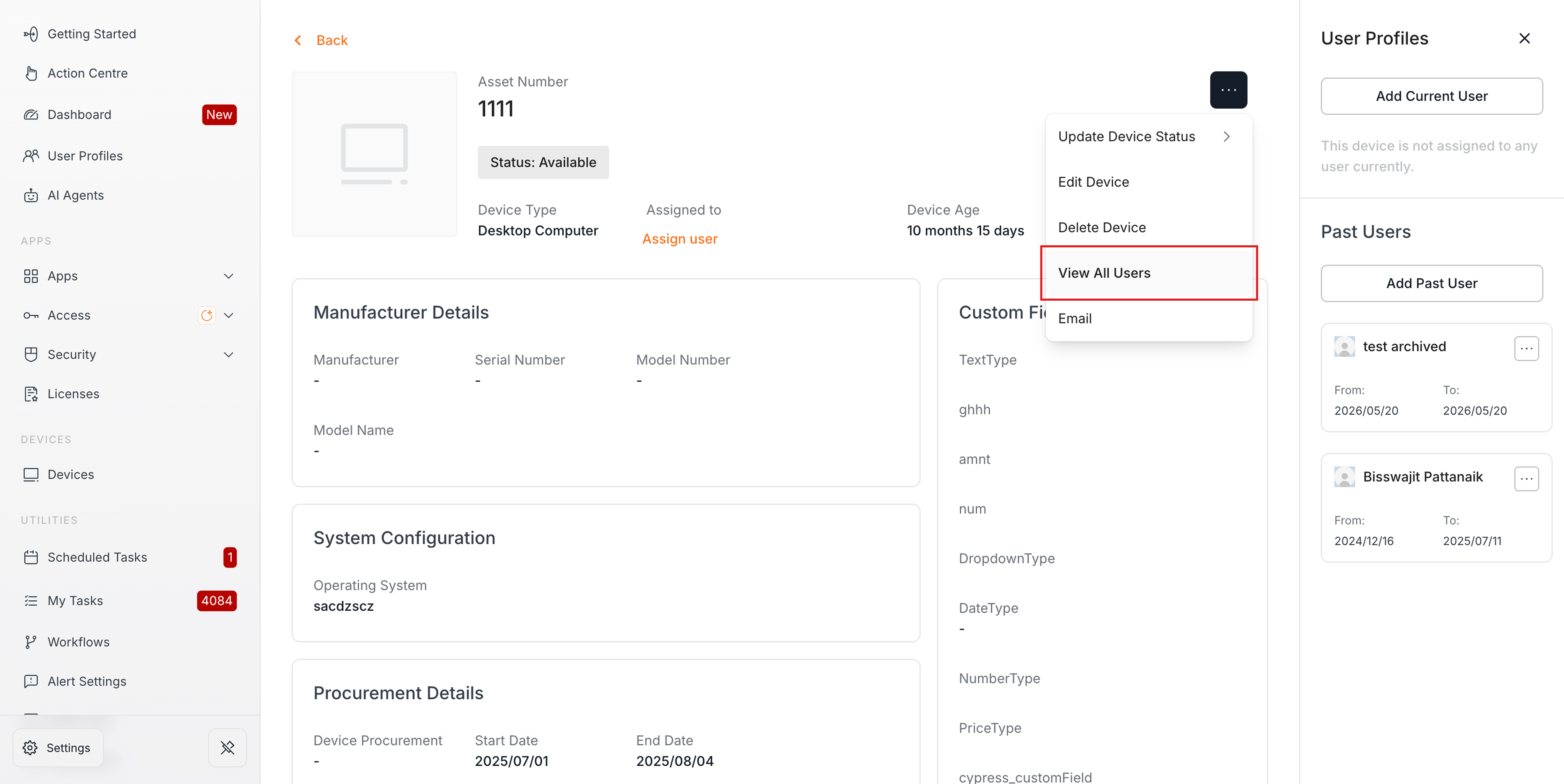
Task: Open Workflows in the sidebar
Action: point(79,642)
